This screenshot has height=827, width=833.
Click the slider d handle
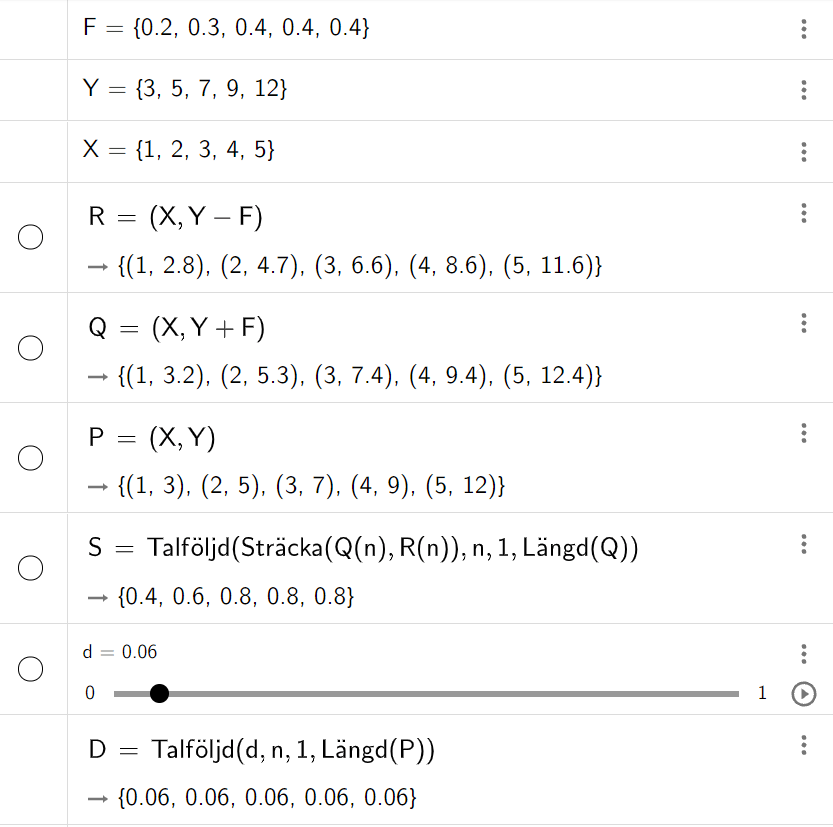159,694
